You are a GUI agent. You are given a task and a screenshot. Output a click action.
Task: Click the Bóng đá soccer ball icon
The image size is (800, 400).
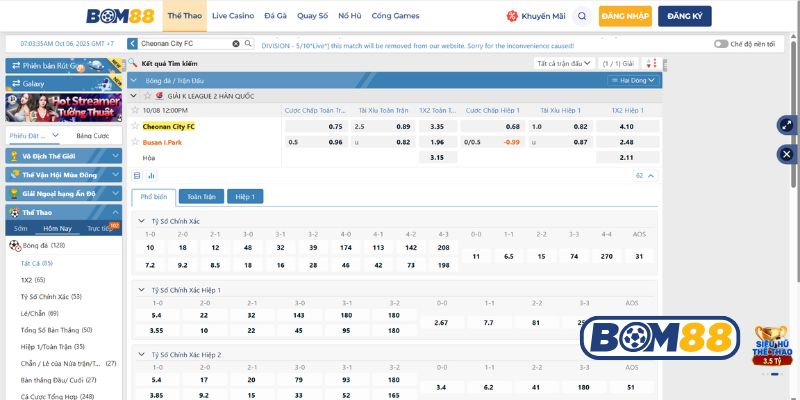tap(15, 245)
